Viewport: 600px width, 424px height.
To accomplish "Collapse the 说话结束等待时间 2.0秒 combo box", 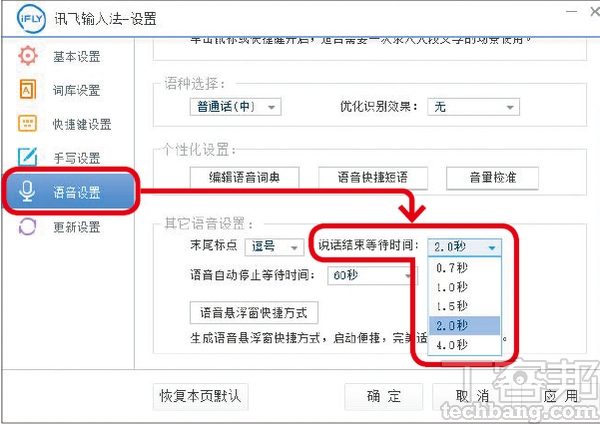I will point(465,247).
